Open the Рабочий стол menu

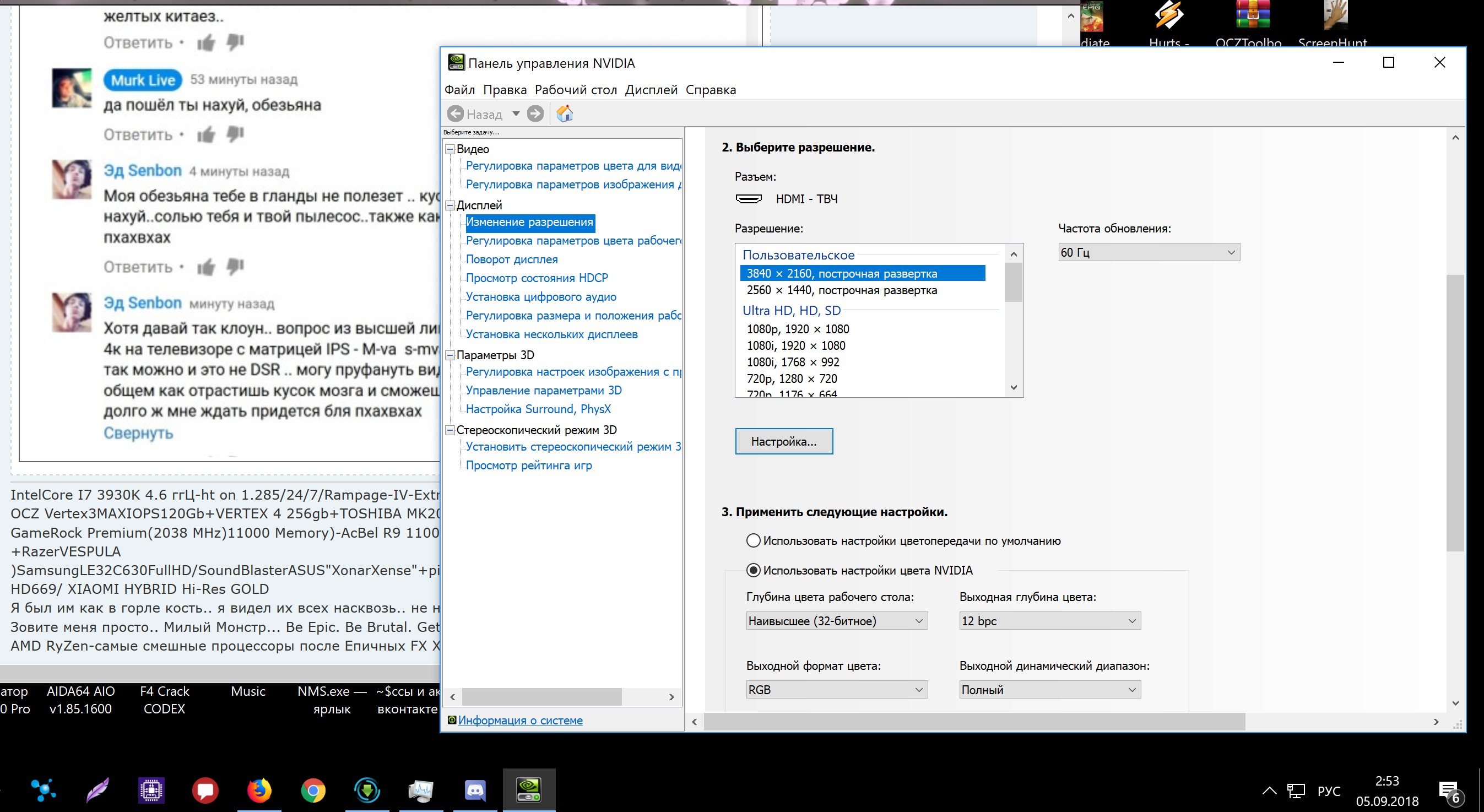click(x=575, y=90)
